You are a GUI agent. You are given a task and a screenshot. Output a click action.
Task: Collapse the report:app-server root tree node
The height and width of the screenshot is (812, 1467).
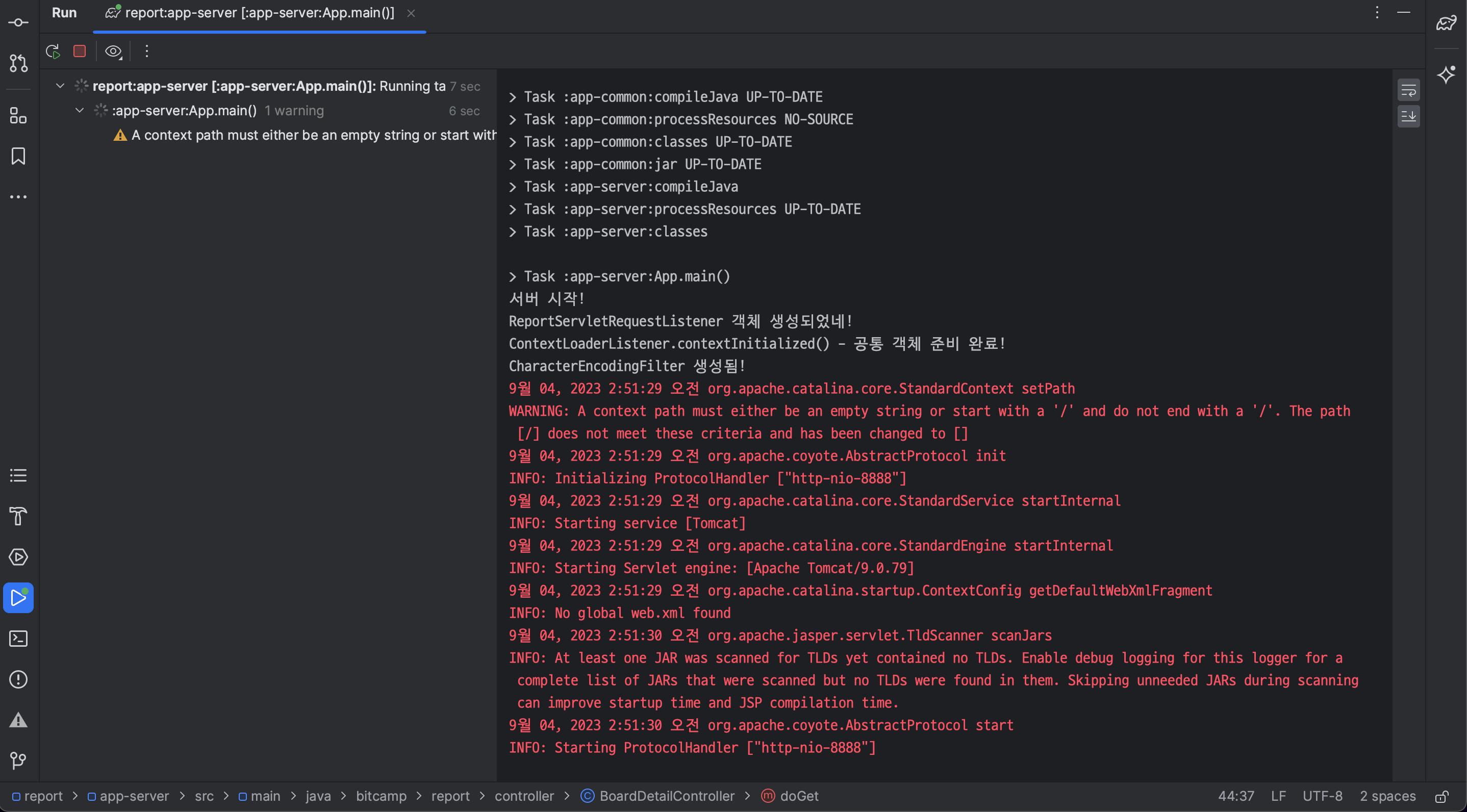(60, 86)
